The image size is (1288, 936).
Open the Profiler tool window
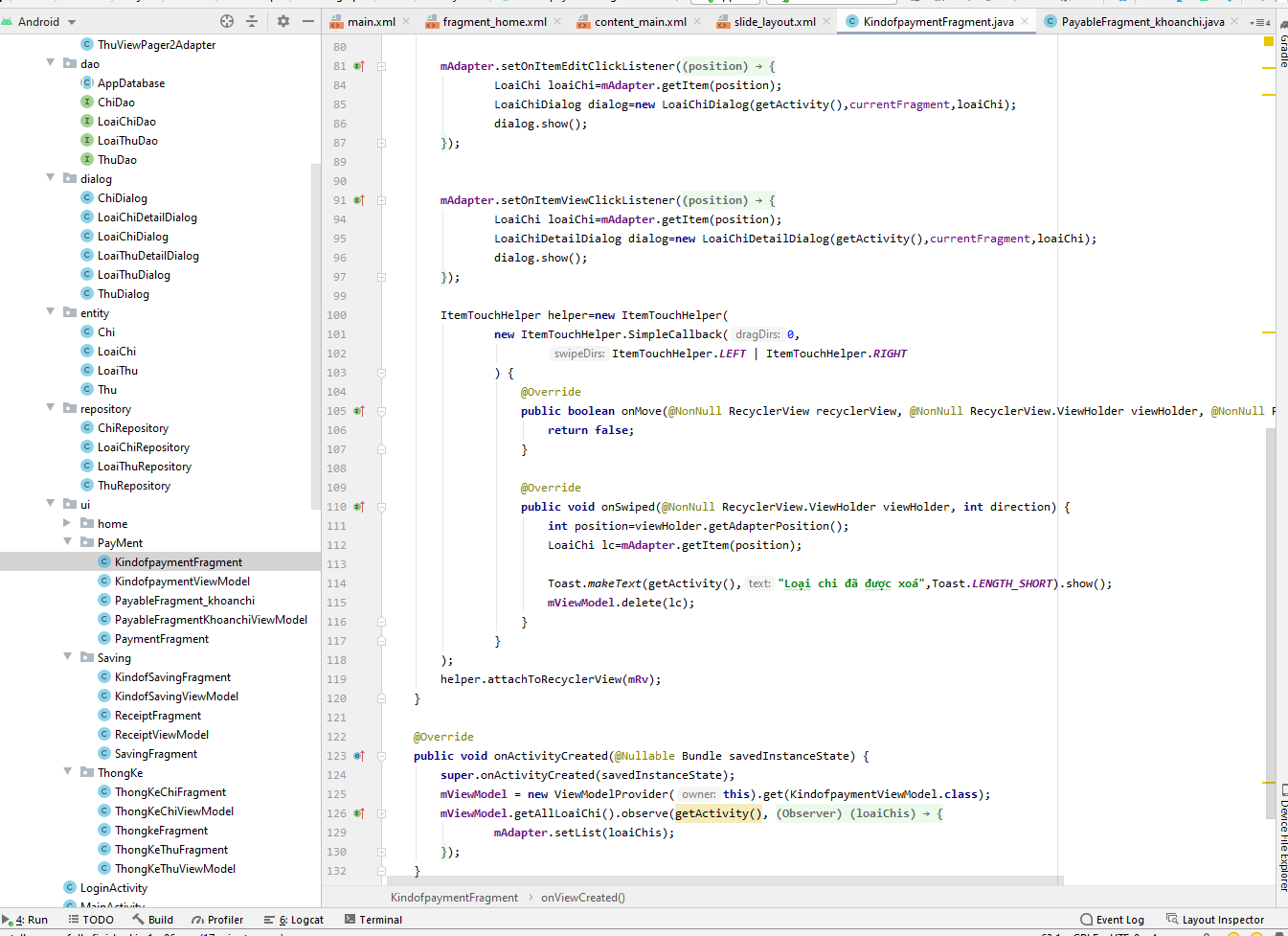217,920
